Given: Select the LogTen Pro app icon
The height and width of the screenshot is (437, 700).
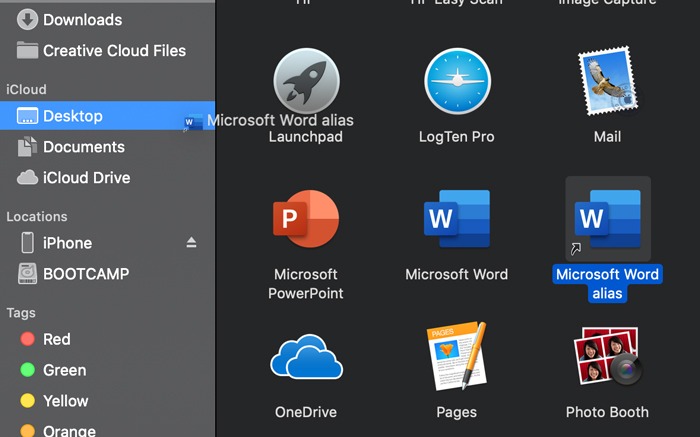Looking at the screenshot, I should coord(457,82).
